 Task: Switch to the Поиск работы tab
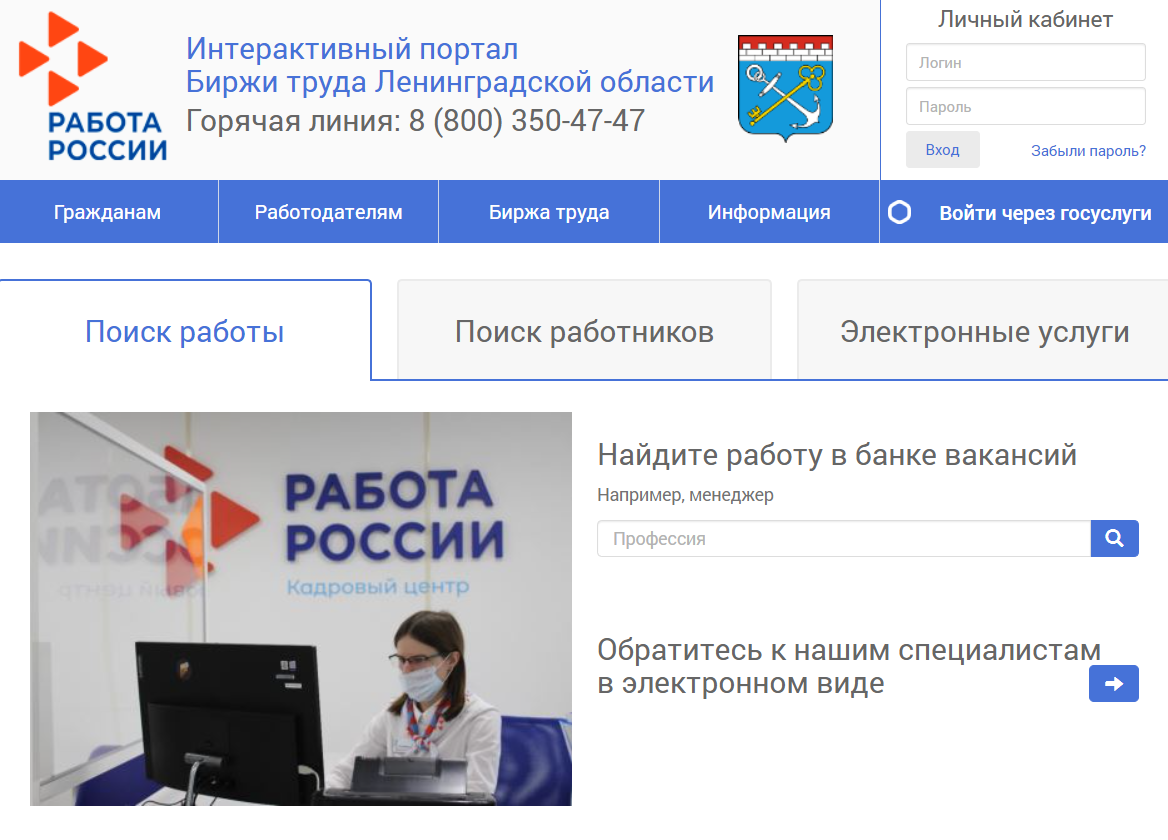tap(185, 331)
